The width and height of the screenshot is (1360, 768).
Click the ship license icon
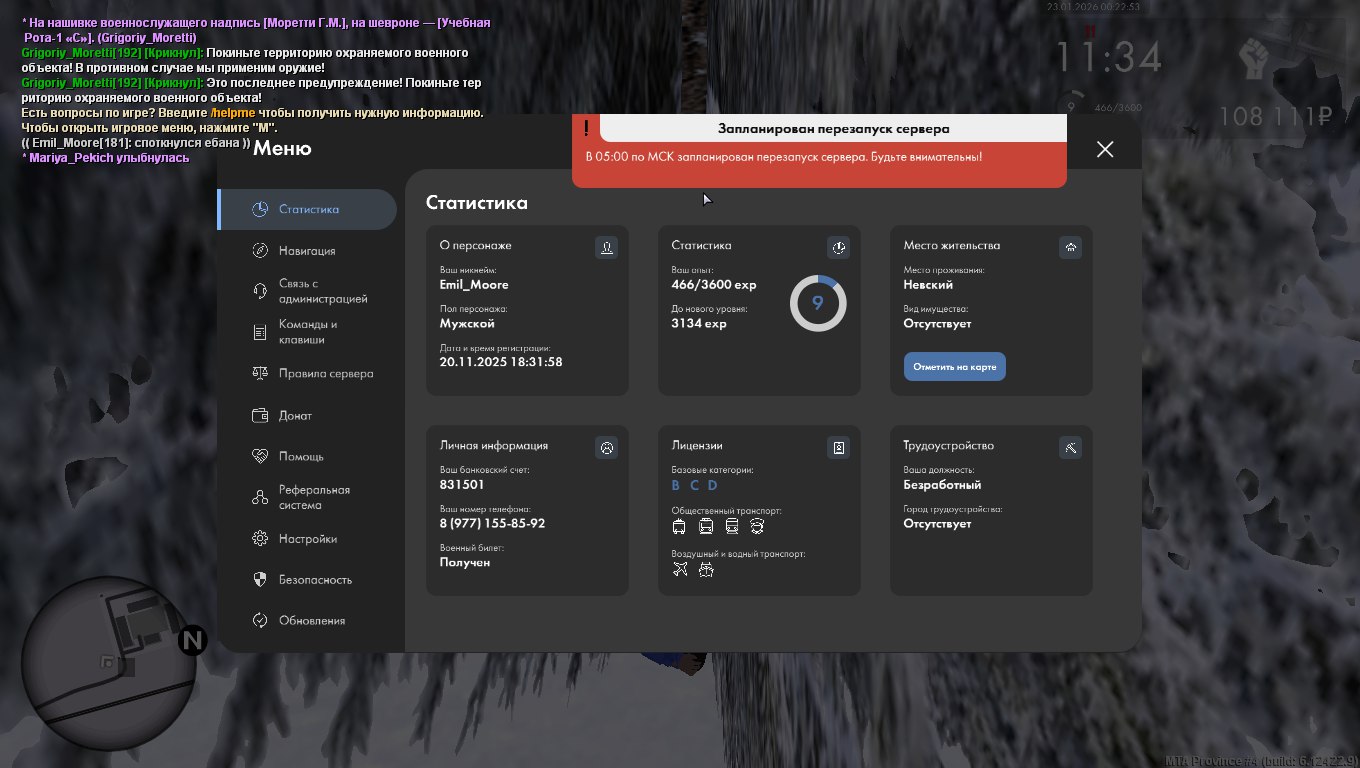click(706, 569)
